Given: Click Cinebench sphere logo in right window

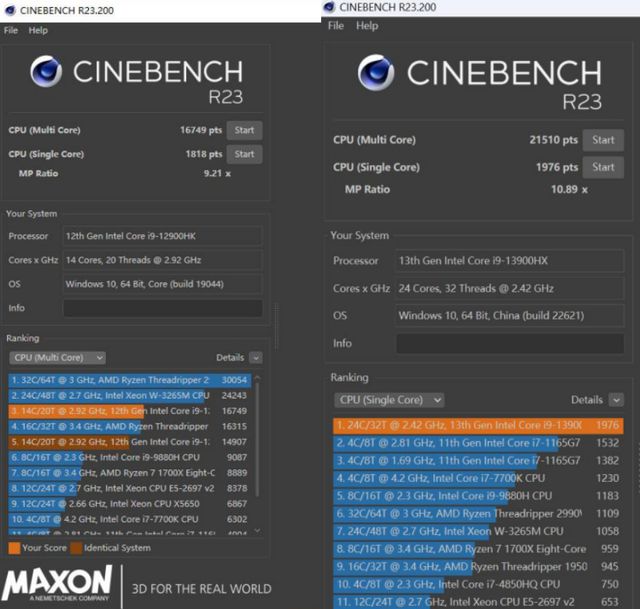Looking at the screenshot, I should point(376,73).
